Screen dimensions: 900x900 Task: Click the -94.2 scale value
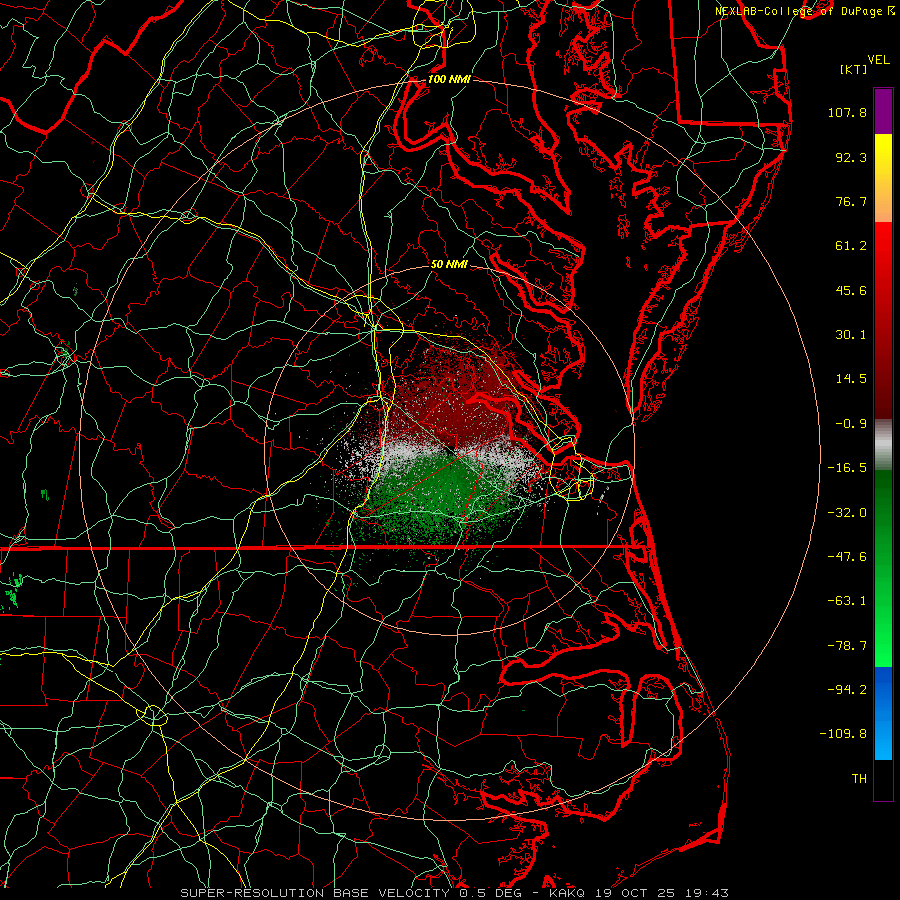click(847, 690)
